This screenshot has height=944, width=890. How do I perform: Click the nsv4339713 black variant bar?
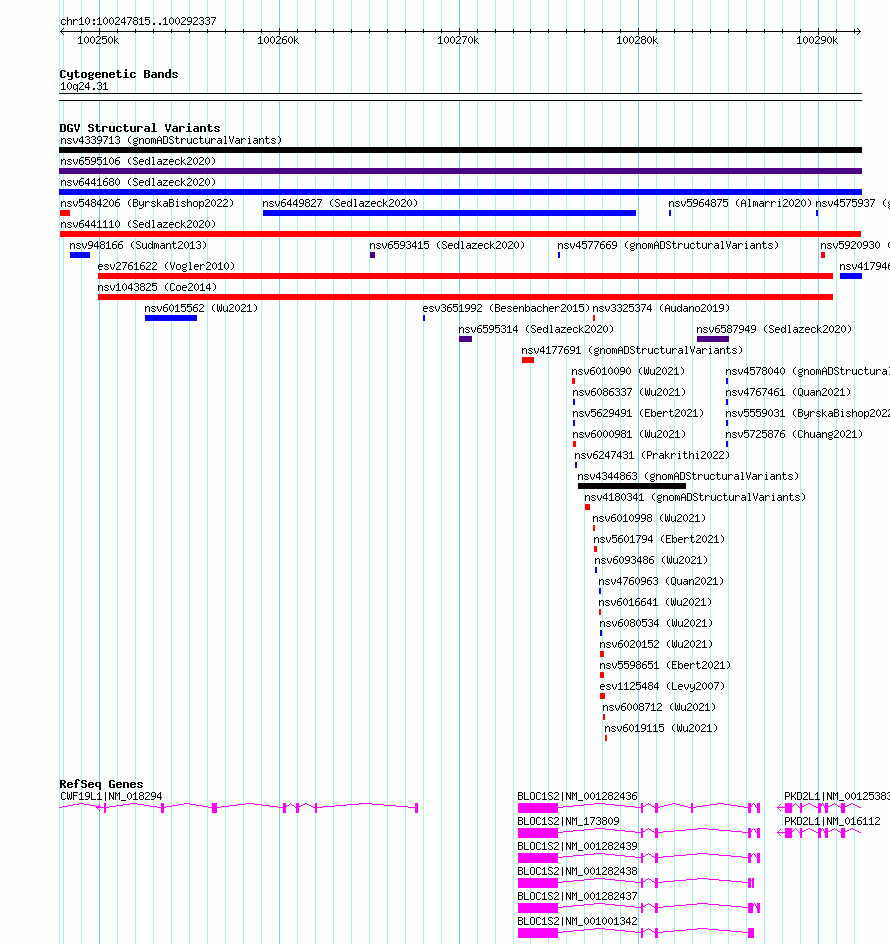pos(460,150)
